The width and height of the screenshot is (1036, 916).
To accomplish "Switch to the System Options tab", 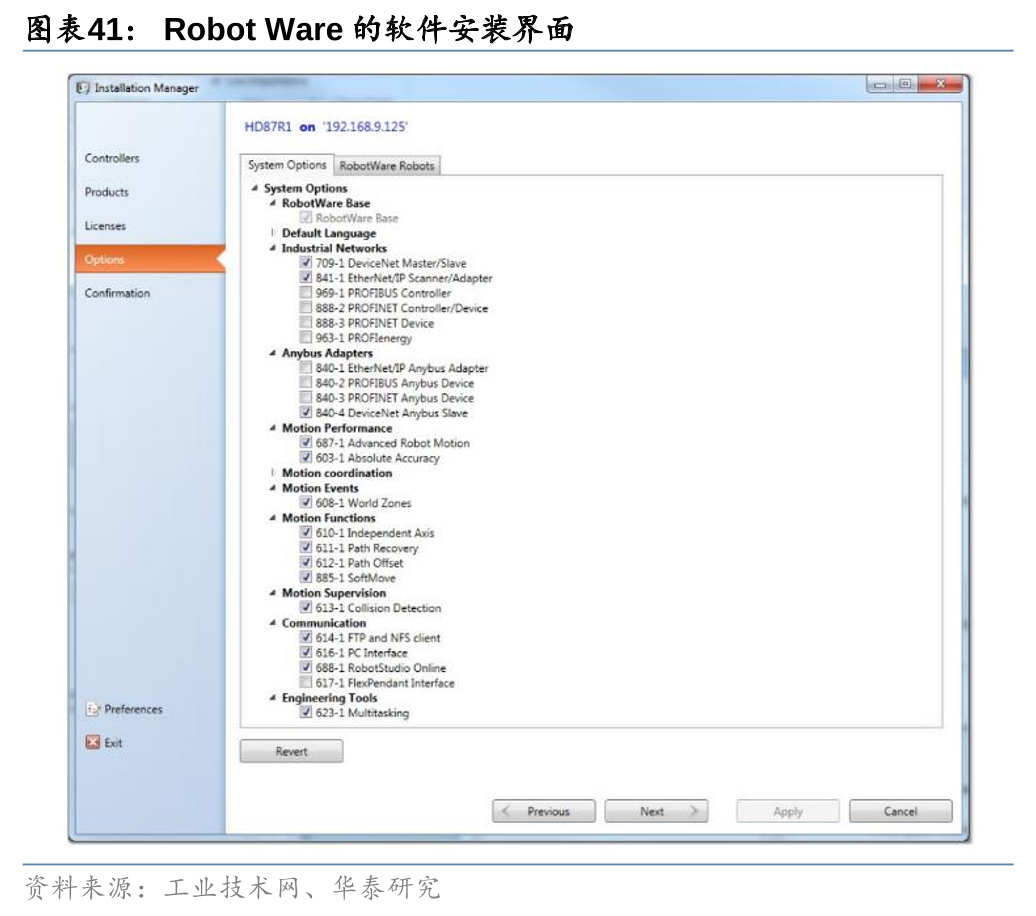I will 287,165.
